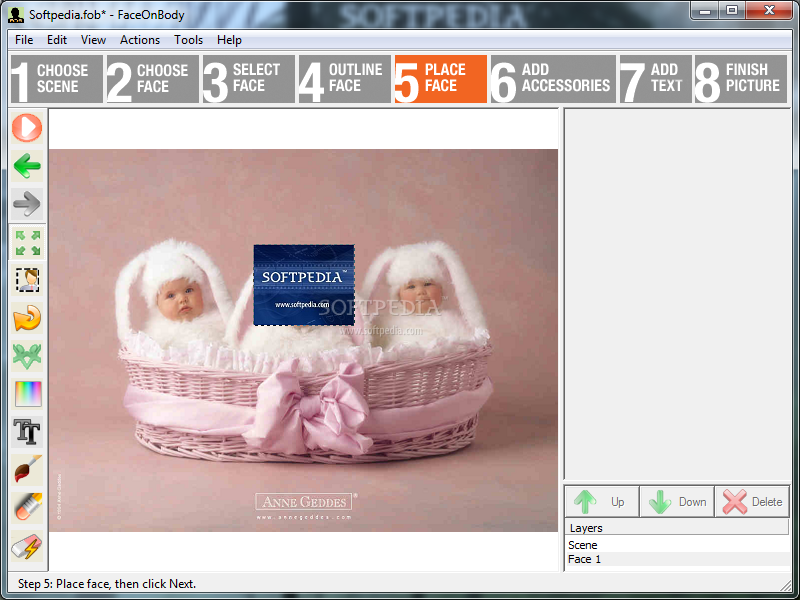Delete the selected layer

point(752,502)
